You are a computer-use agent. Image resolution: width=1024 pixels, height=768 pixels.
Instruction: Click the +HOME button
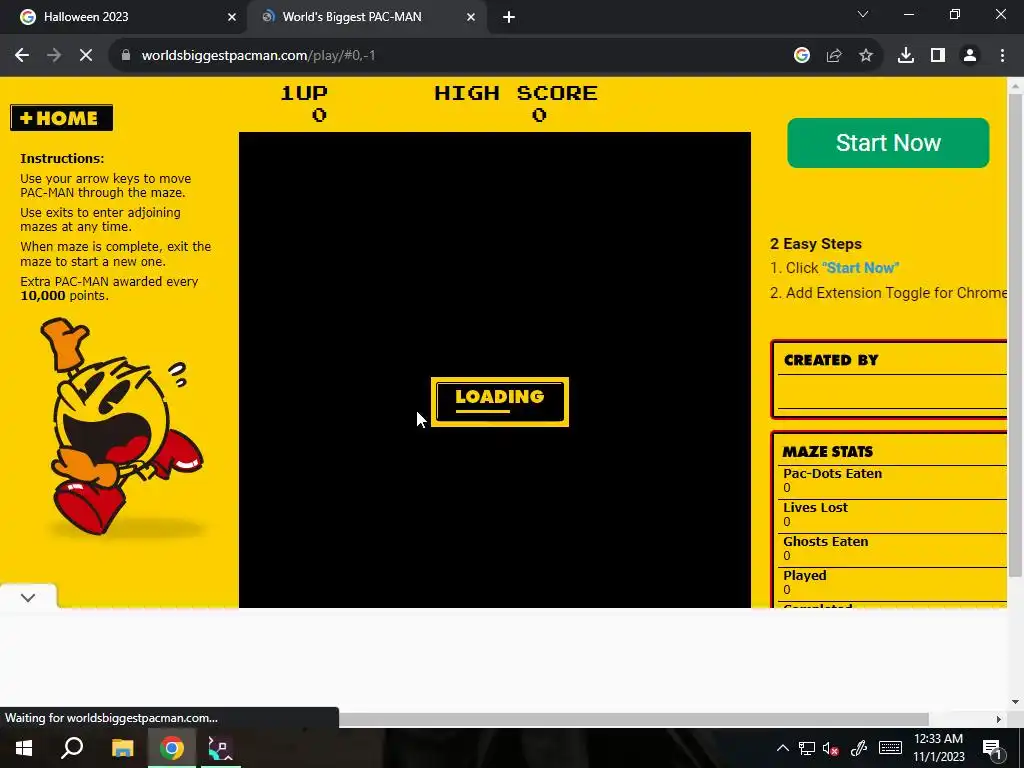(61, 118)
